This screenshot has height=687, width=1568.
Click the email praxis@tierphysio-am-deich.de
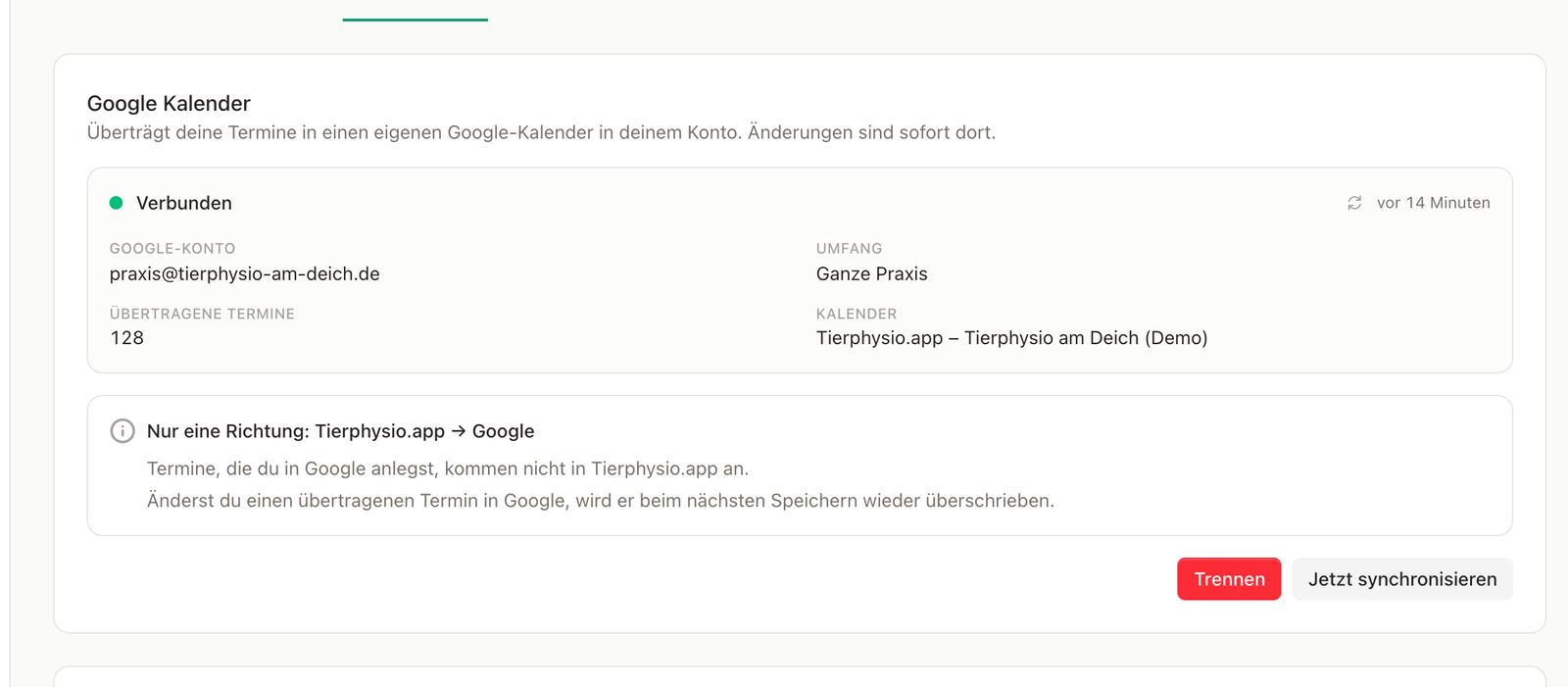click(x=245, y=274)
